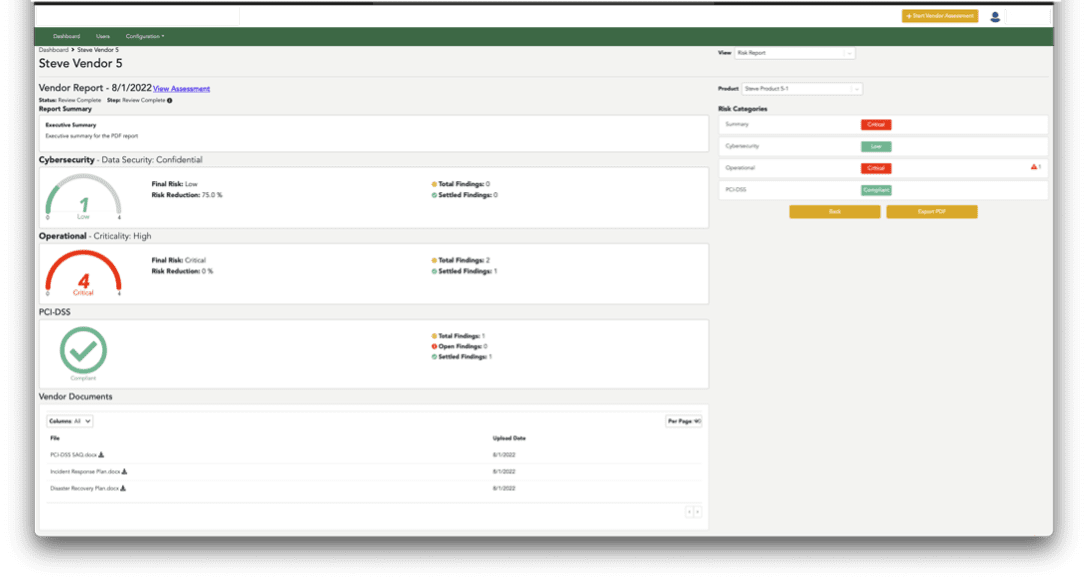The image size is (1090, 586).
Task: Select the Summary risk category row
Action: tap(883, 124)
